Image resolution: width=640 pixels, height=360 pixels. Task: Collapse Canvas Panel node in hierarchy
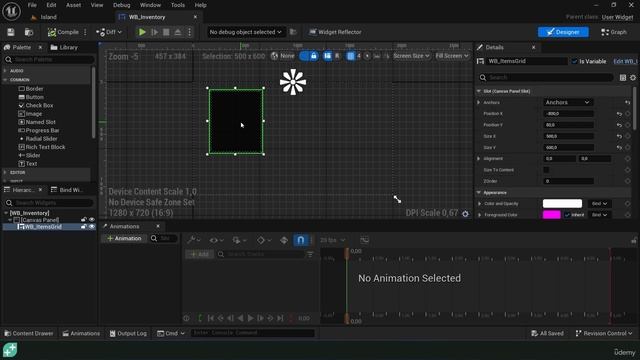(10, 220)
